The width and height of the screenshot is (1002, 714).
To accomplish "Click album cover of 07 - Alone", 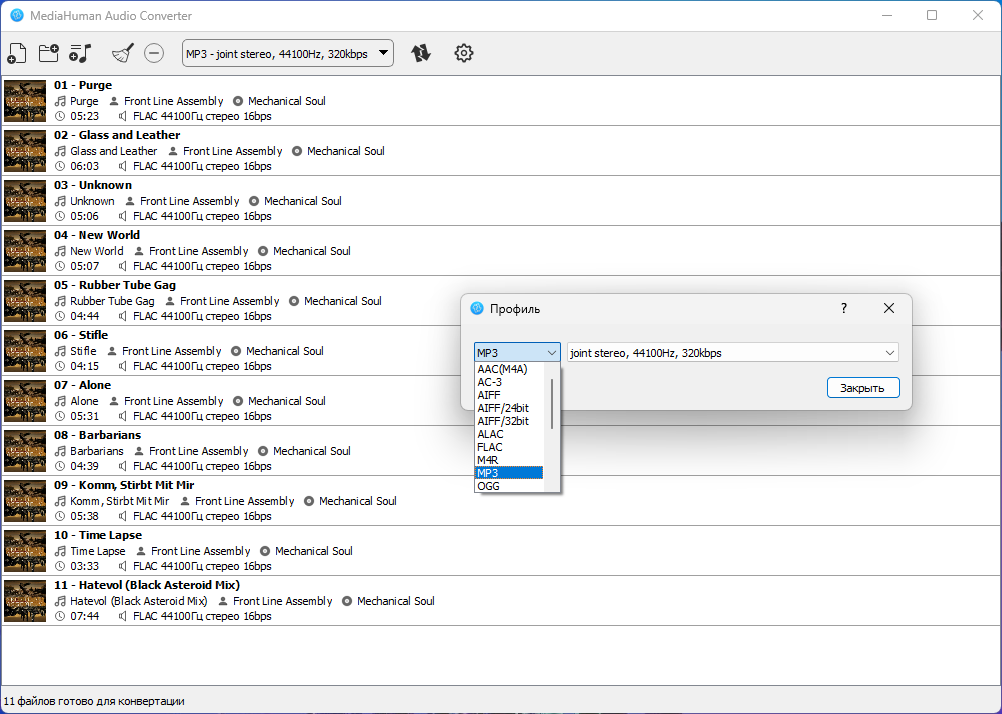I will click(x=25, y=401).
